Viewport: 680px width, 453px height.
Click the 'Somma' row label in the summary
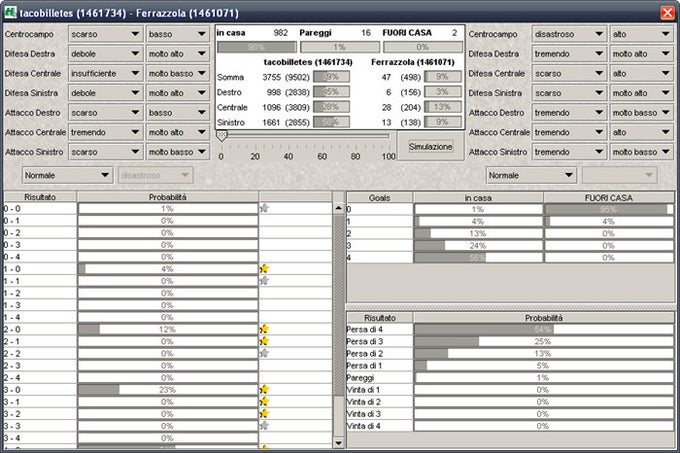coord(230,77)
